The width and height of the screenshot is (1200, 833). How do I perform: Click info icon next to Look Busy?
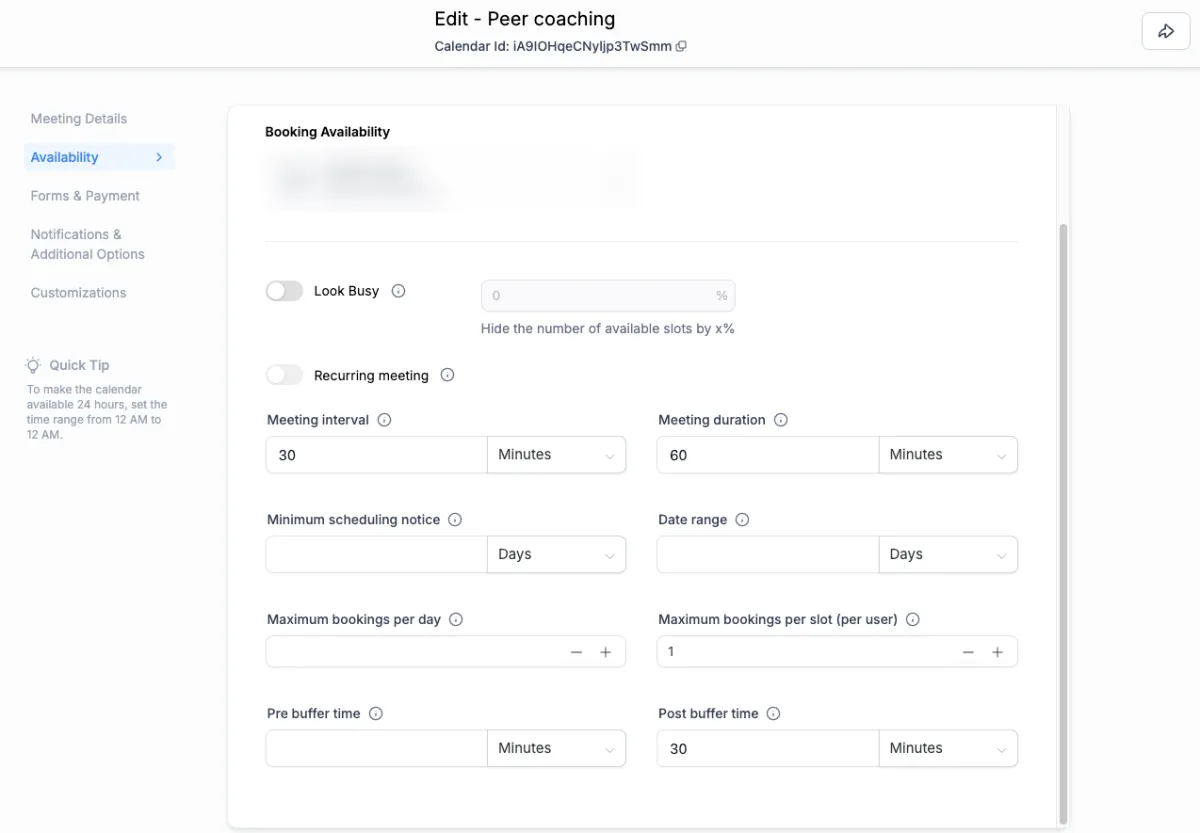(398, 291)
